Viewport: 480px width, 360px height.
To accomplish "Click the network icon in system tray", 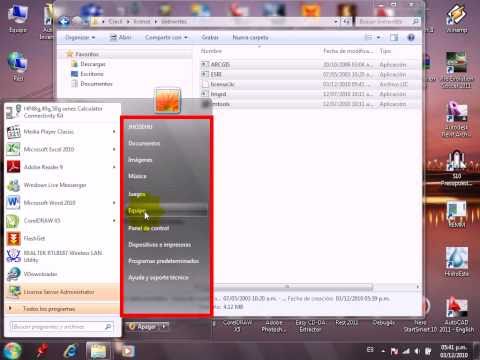I will pos(406,351).
